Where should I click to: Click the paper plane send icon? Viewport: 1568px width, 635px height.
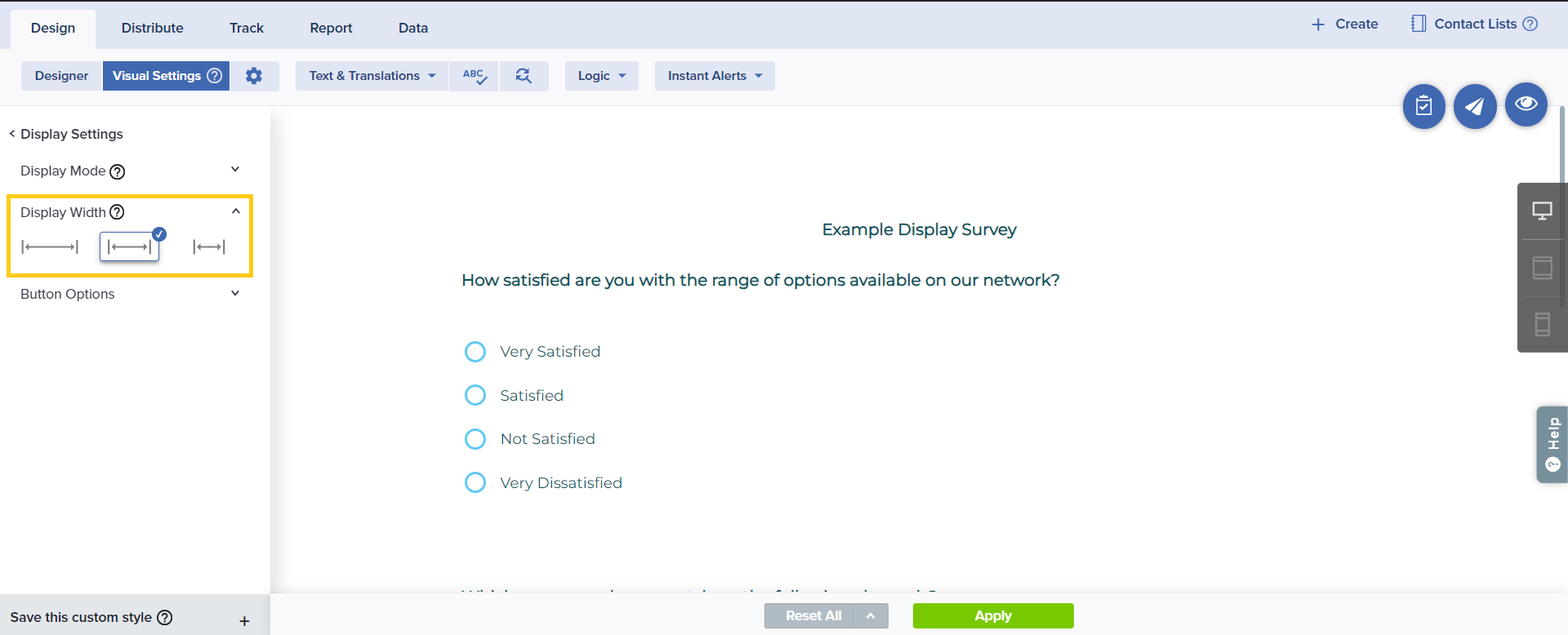(x=1475, y=106)
